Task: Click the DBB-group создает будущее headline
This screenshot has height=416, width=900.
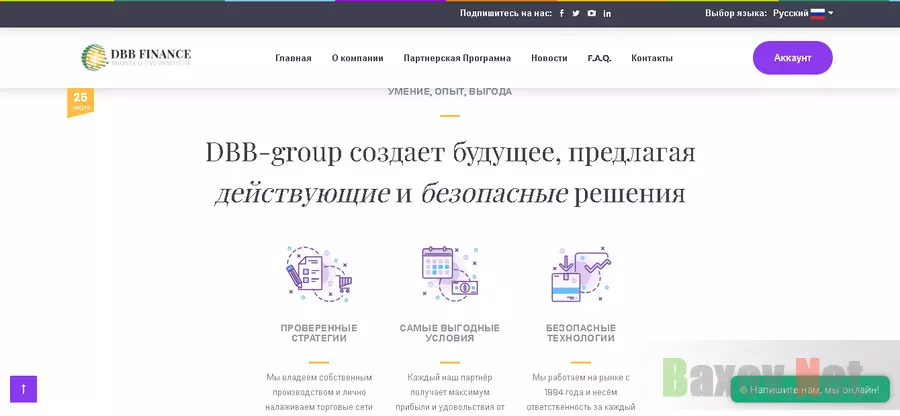Action: (x=450, y=173)
